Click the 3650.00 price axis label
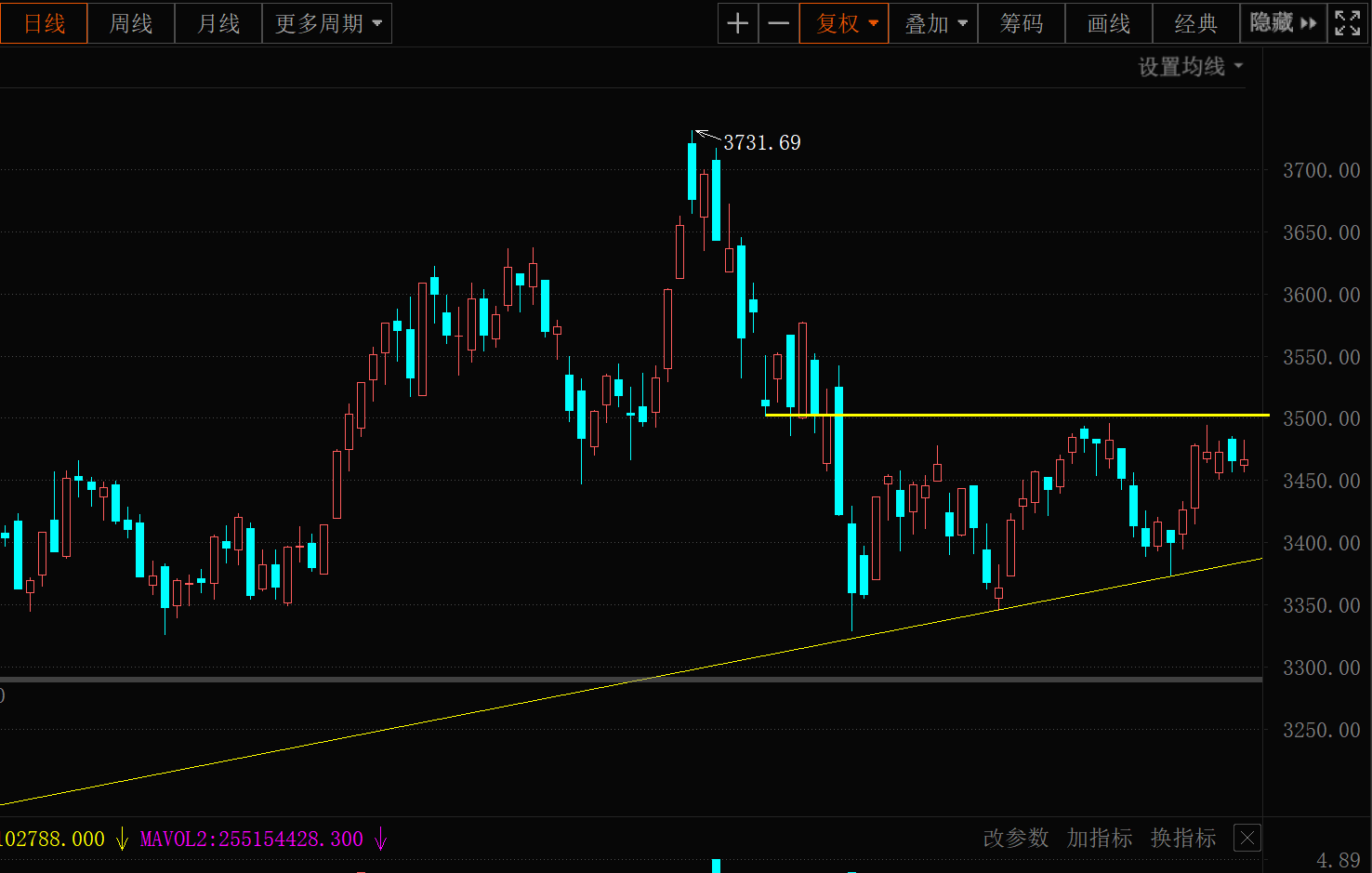The height and width of the screenshot is (873, 1372). pos(1321,233)
